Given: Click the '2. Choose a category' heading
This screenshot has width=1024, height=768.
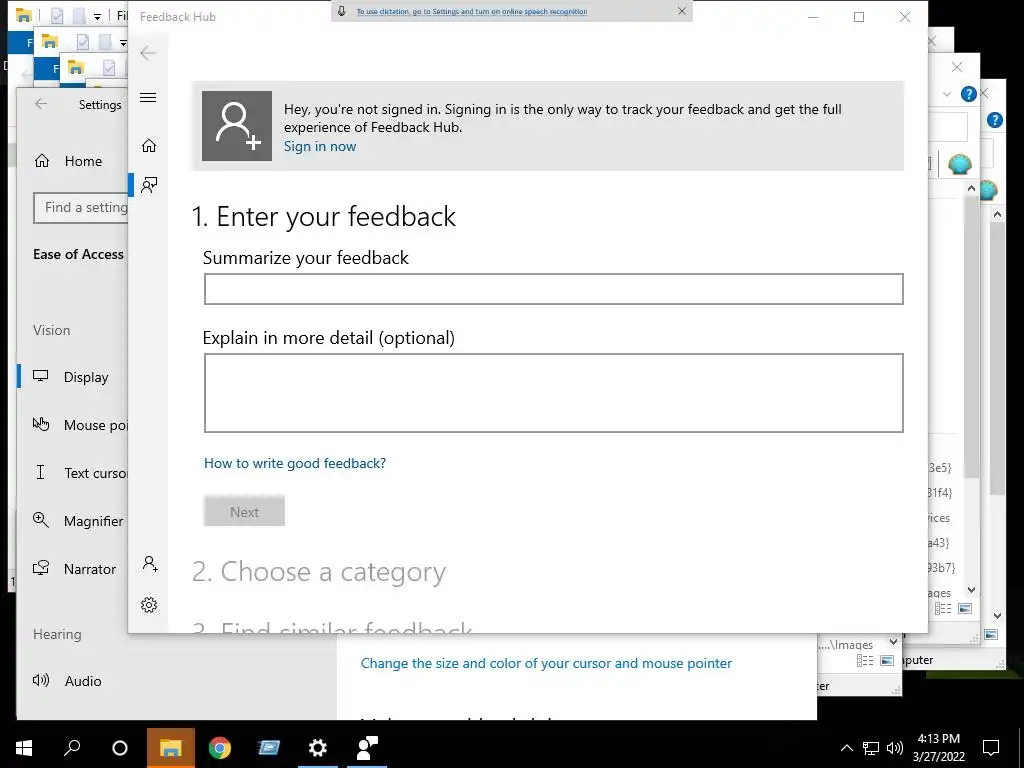Looking at the screenshot, I should 319,571.
